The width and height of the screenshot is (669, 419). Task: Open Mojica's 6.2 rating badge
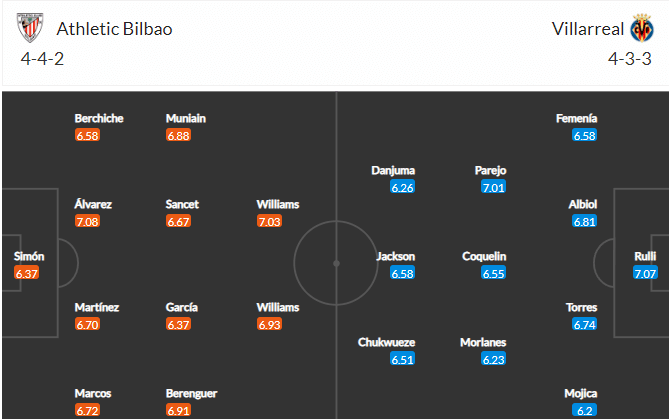click(585, 410)
